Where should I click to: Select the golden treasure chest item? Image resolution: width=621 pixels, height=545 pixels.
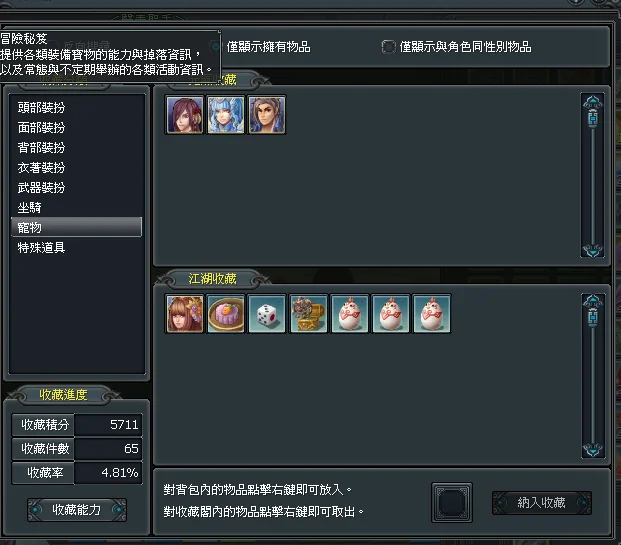pyautogui.click(x=308, y=314)
